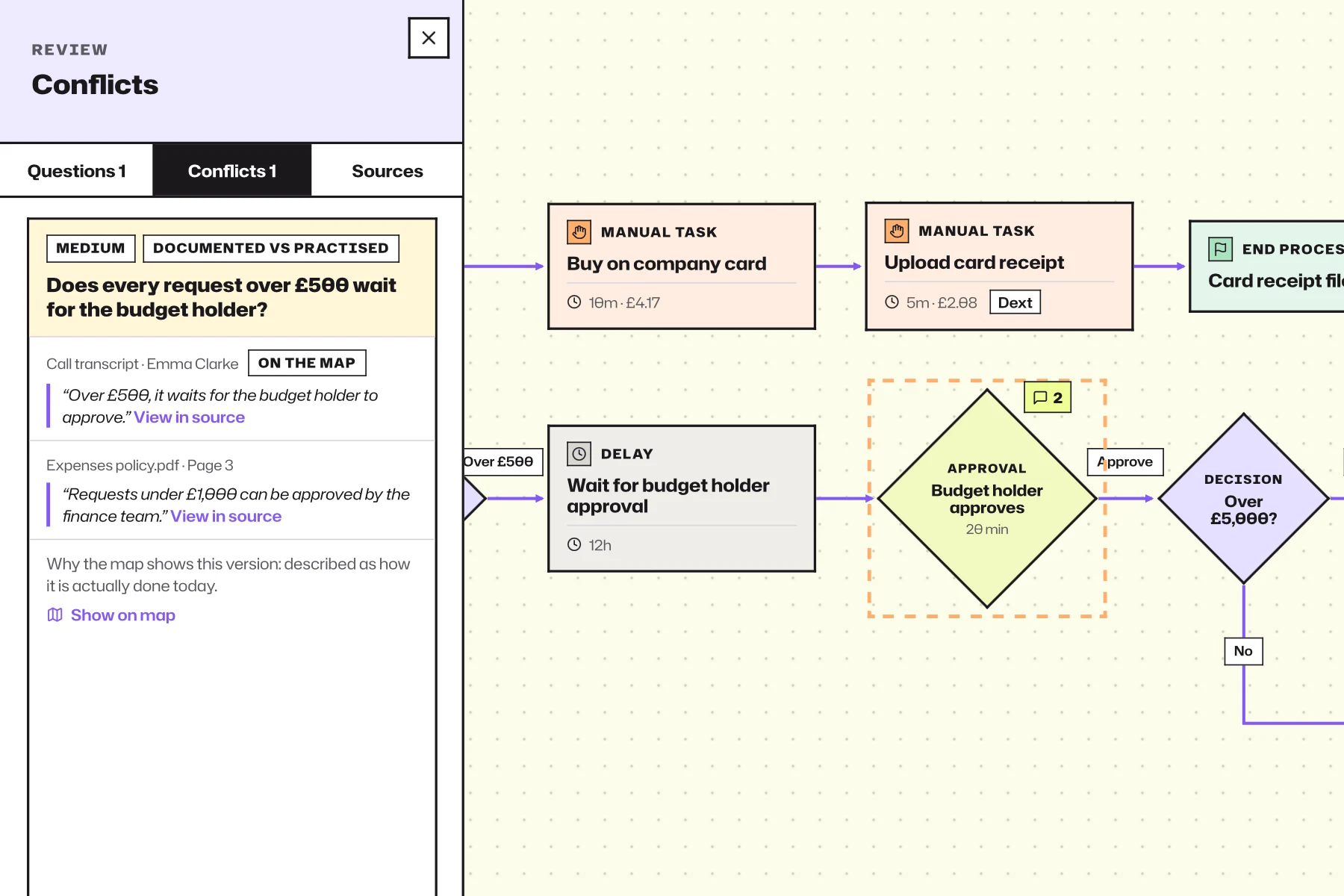Screen dimensions: 1344x896
Task: Open the Sources tab
Action: pyautogui.click(x=387, y=171)
